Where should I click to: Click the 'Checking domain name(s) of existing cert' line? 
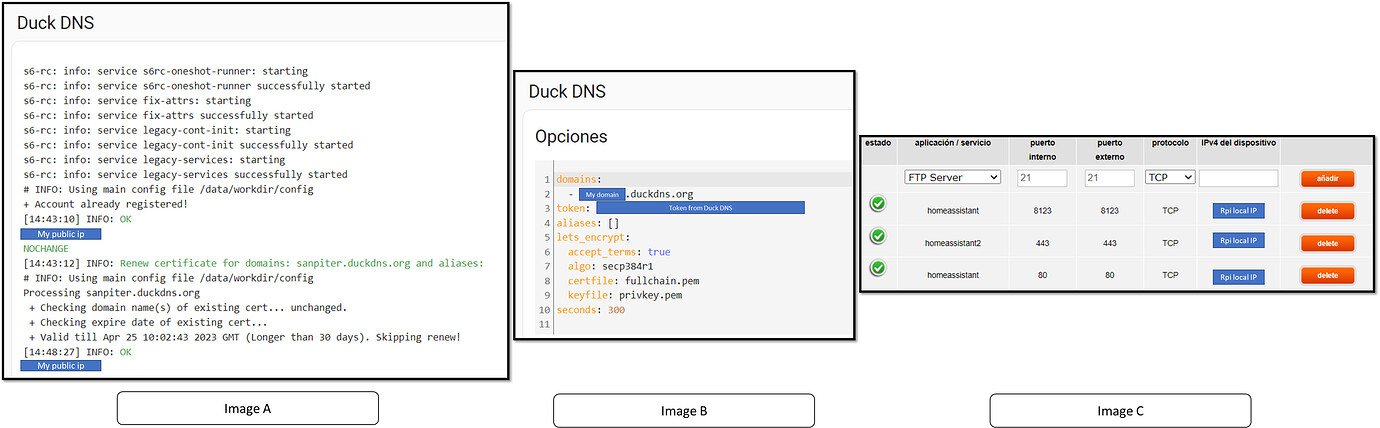[x=186, y=307]
